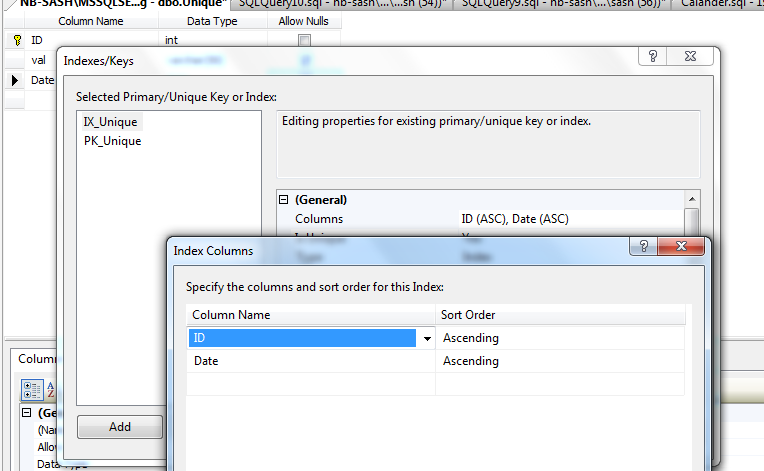
Task: Click Ascending sort order for ID row
Action: click(x=560, y=338)
